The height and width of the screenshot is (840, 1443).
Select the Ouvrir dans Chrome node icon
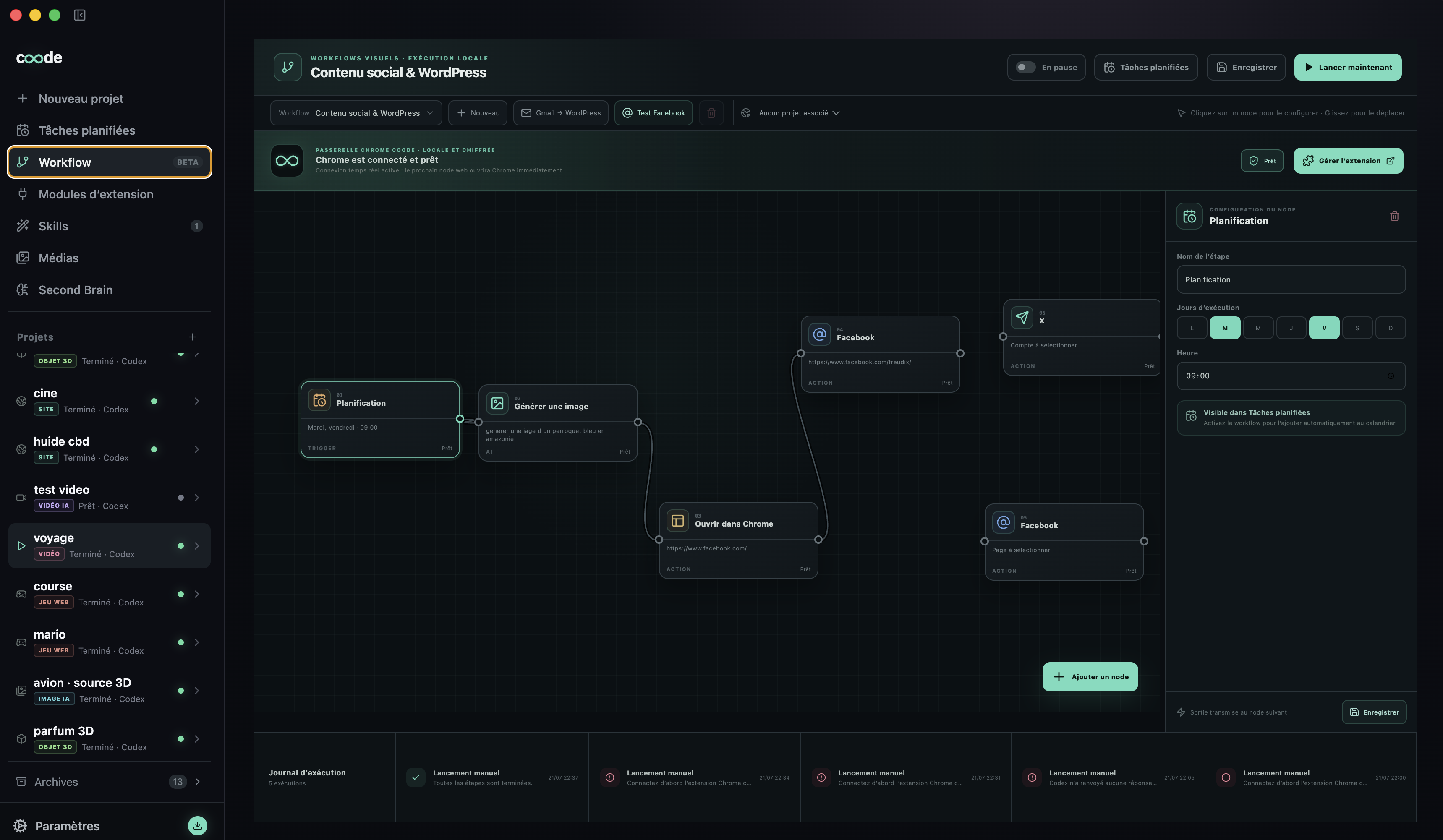(677, 521)
